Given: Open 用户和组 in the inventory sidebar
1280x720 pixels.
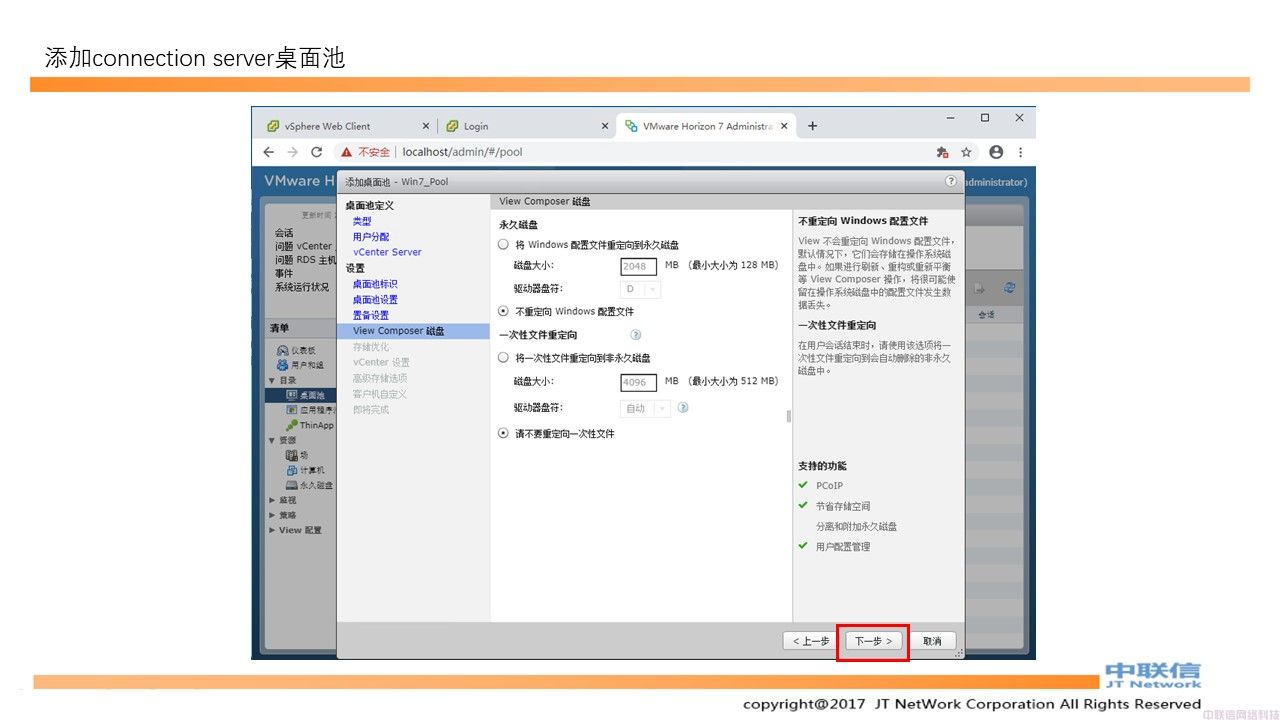Looking at the screenshot, I should tap(300, 365).
